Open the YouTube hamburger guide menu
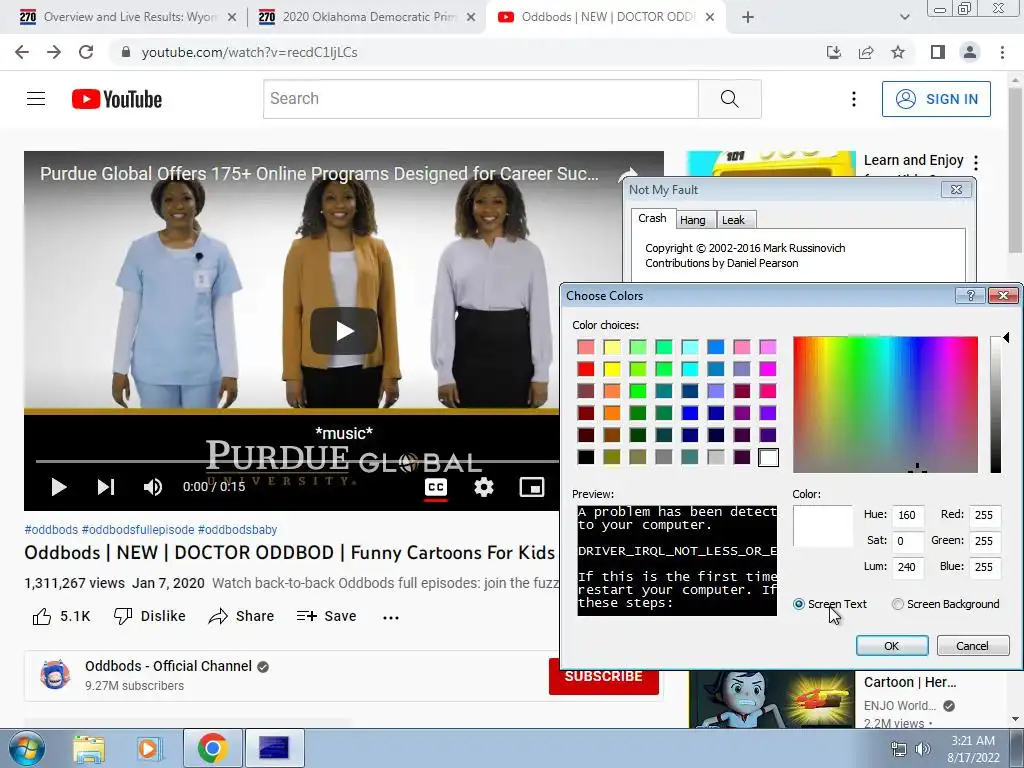The image size is (1024, 768). point(36,99)
